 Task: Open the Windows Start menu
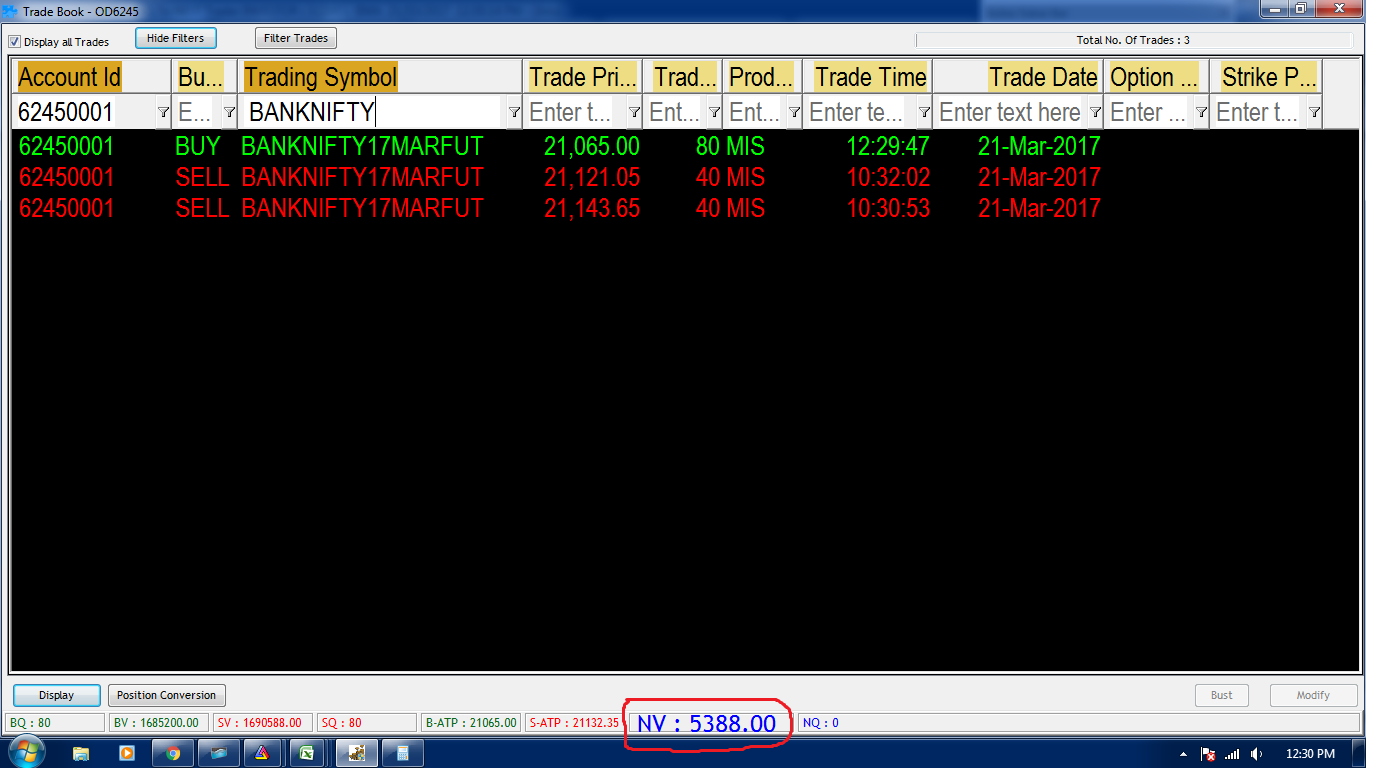[x=26, y=753]
